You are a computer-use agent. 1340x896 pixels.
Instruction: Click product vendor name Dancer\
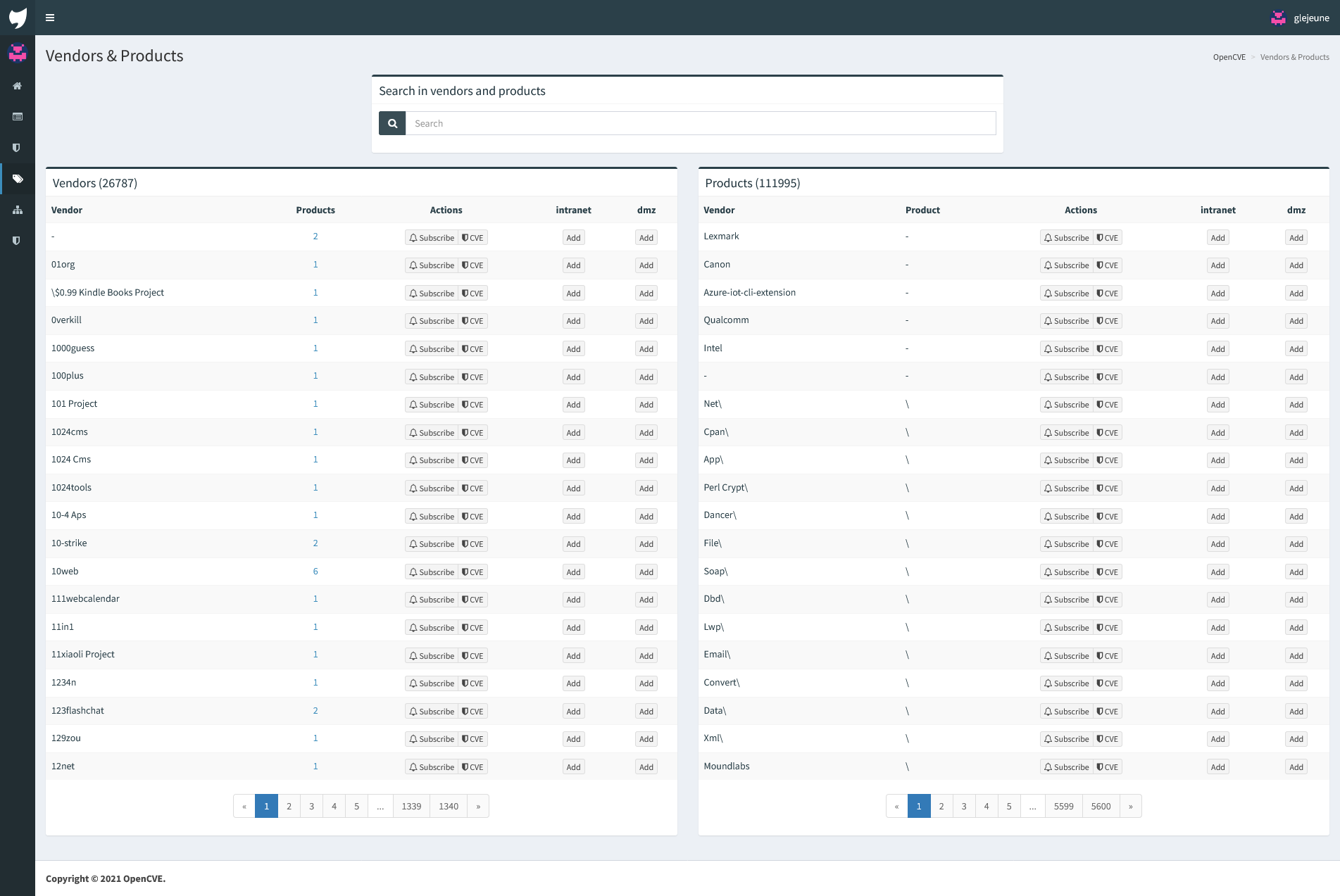tap(720, 515)
